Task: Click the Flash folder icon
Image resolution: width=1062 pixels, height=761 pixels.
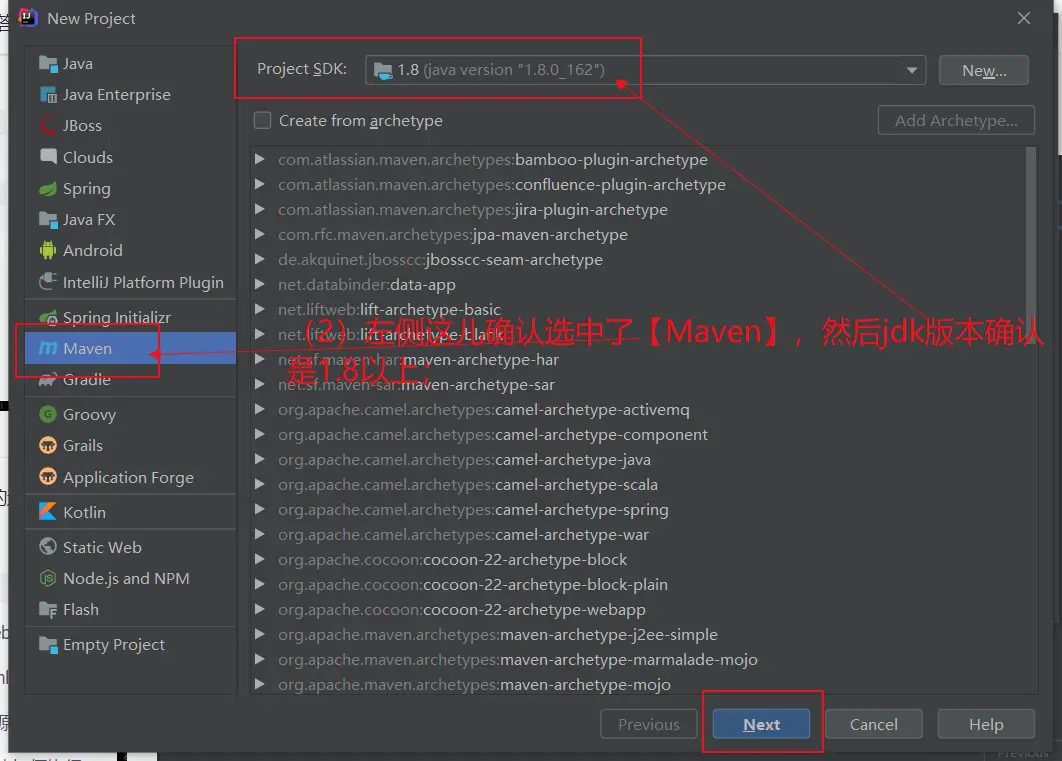Action: pyautogui.click(x=48, y=609)
